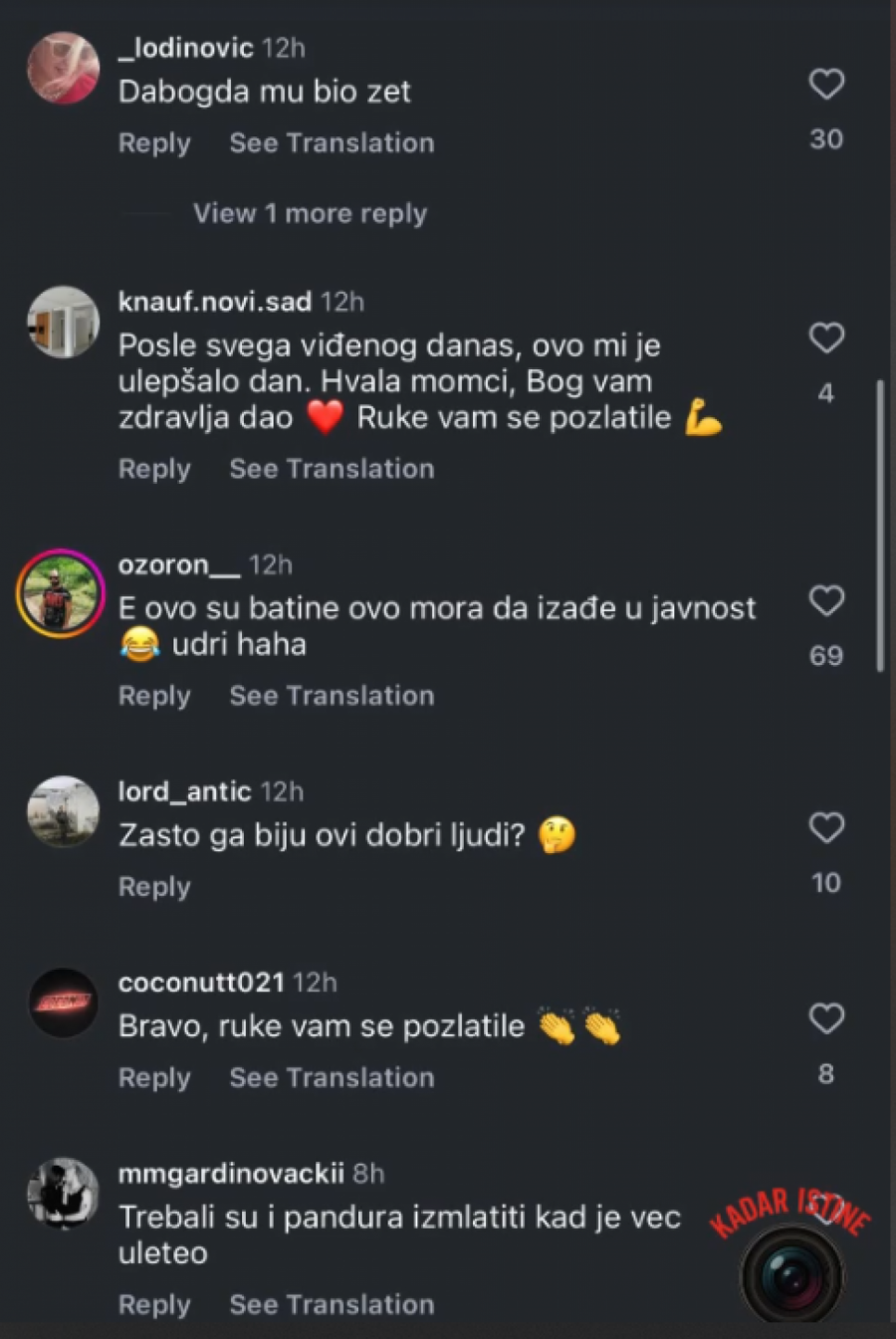Show translation of _lodinovic's comment
Screen dimensions: 896x1339
(332, 143)
